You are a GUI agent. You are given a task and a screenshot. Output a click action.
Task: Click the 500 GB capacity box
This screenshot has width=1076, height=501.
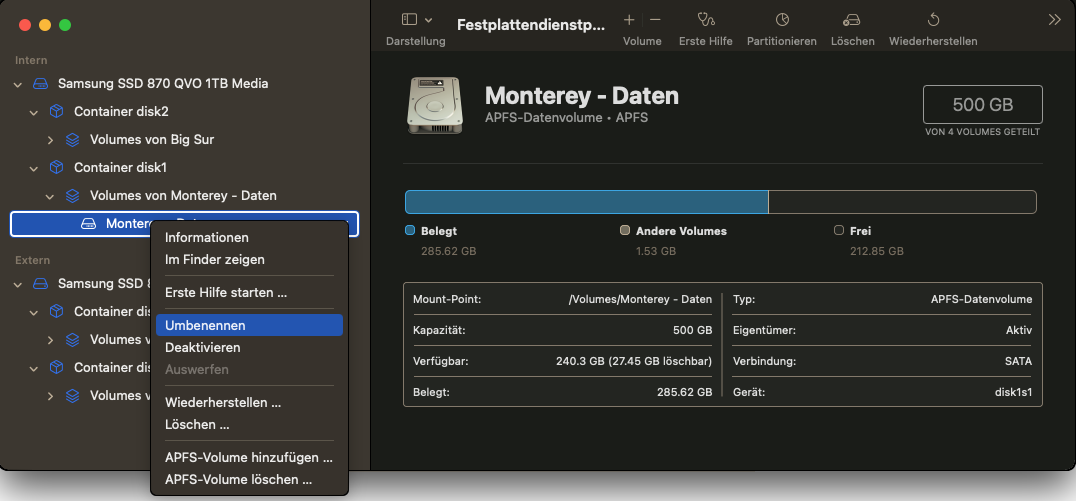pos(983,104)
